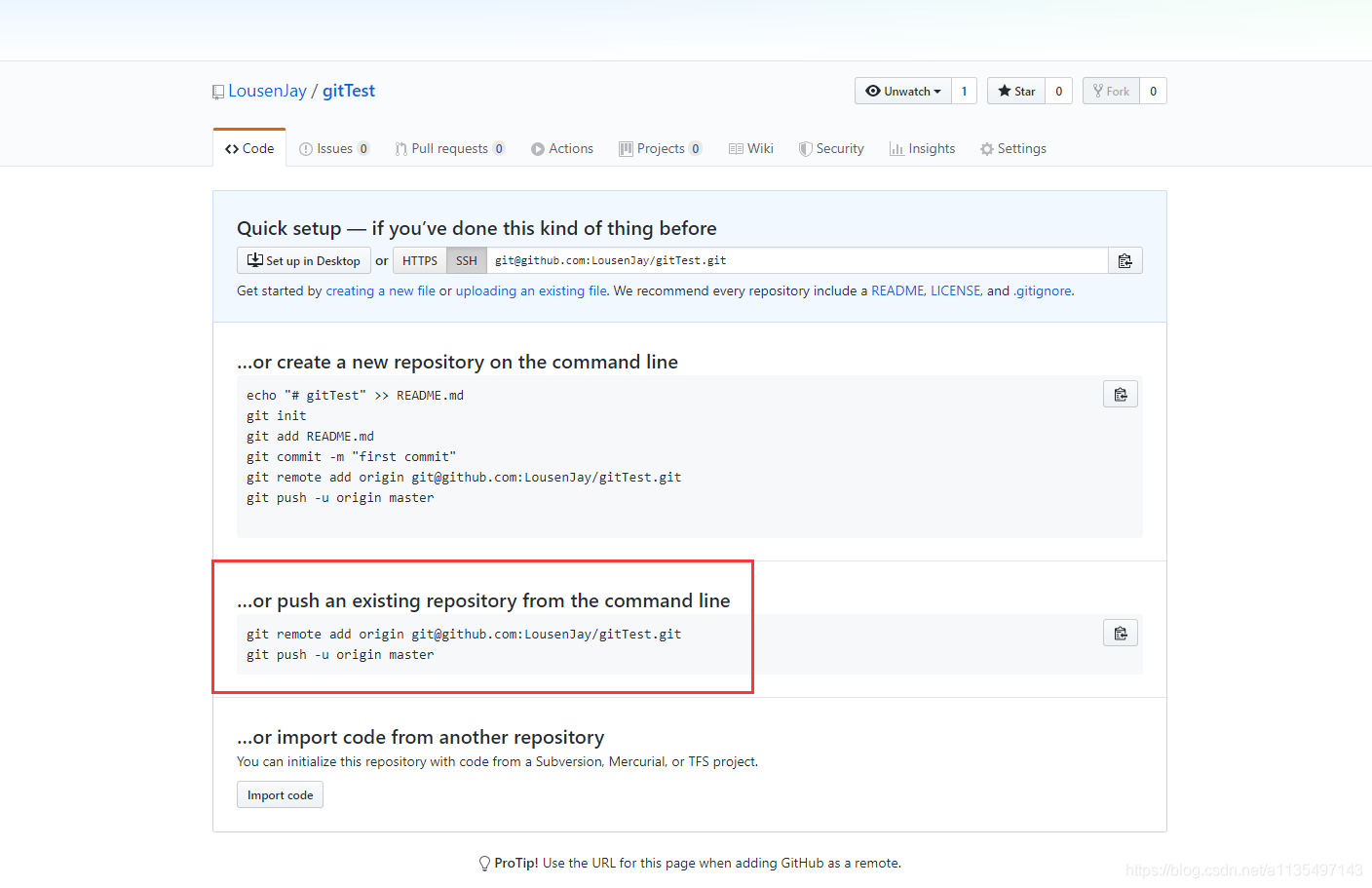
Task: Copy the push existing repository commands
Action: (x=1121, y=633)
